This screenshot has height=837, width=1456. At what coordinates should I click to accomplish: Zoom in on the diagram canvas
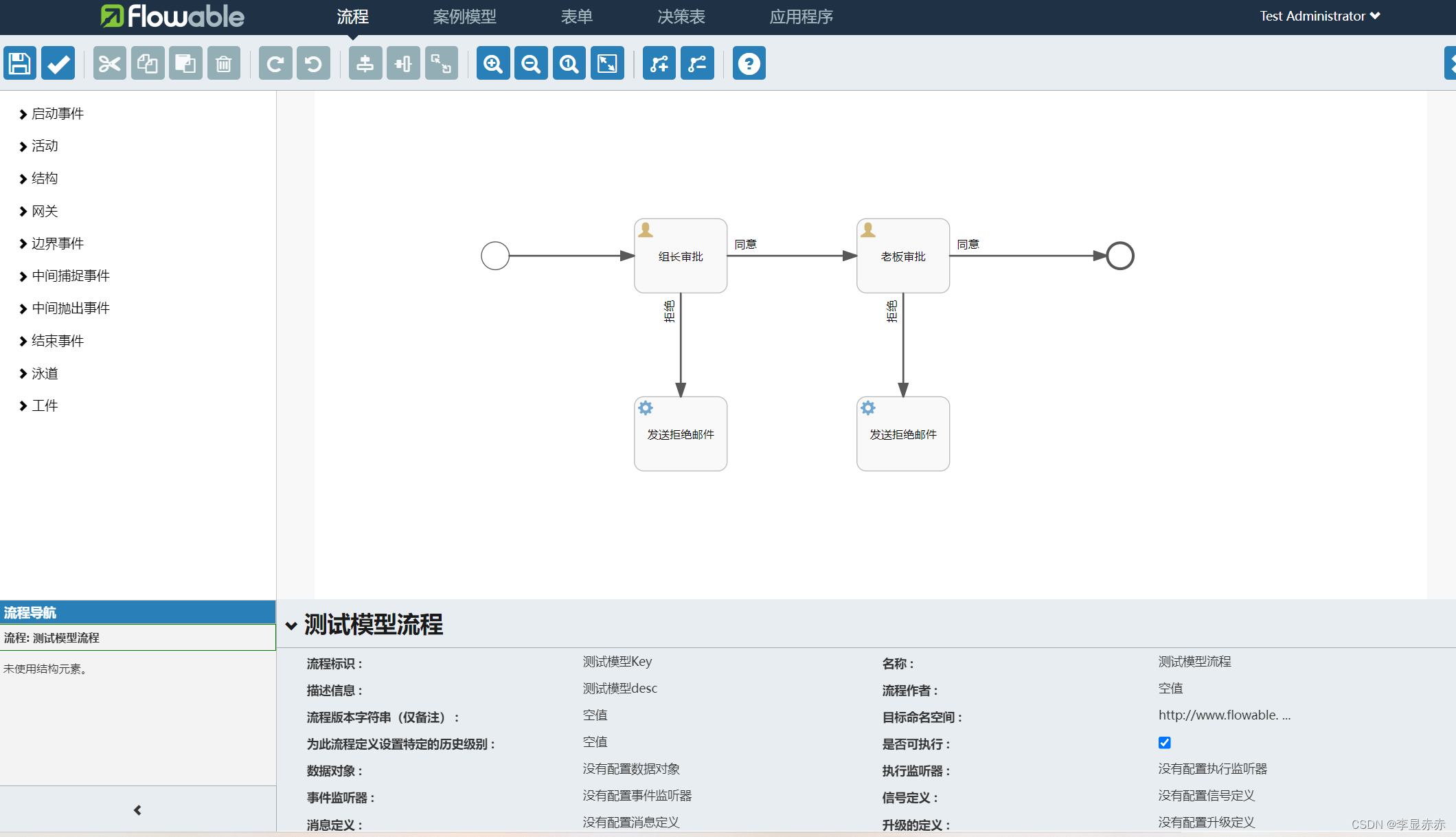pyautogui.click(x=492, y=63)
